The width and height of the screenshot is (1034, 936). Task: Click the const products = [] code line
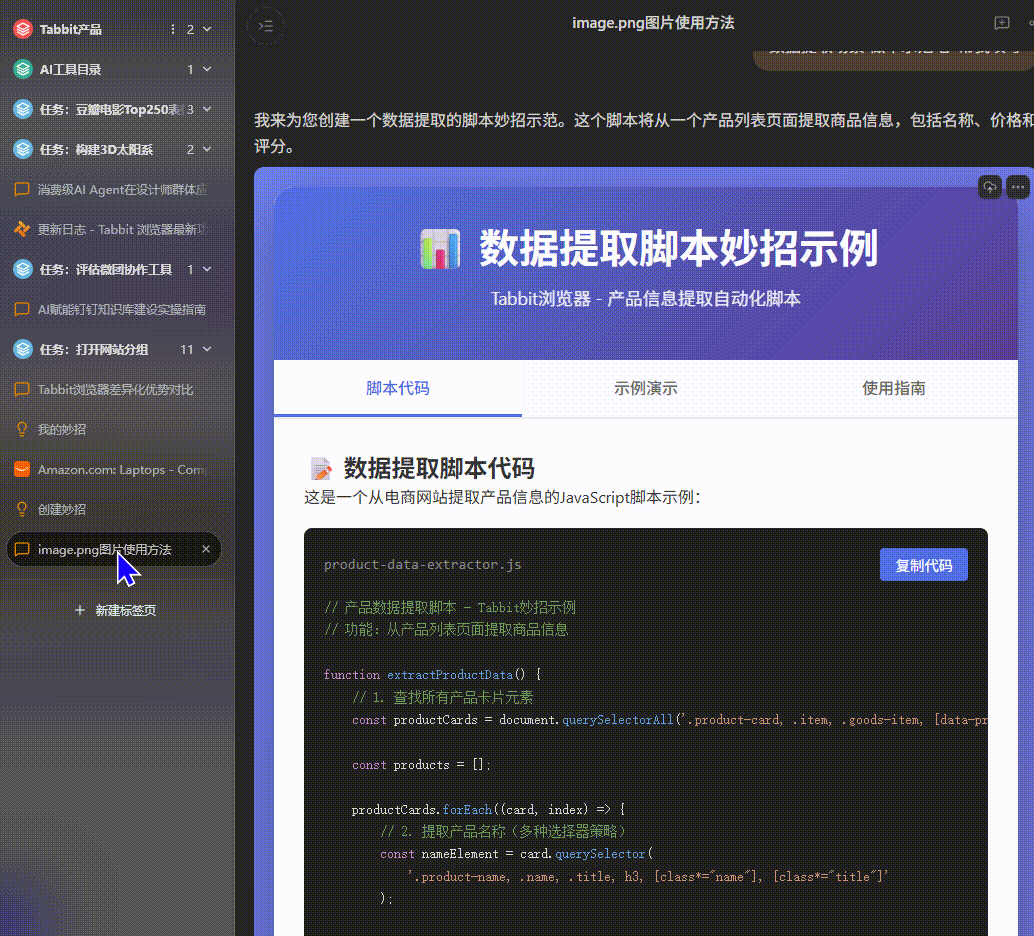(421, 765)
